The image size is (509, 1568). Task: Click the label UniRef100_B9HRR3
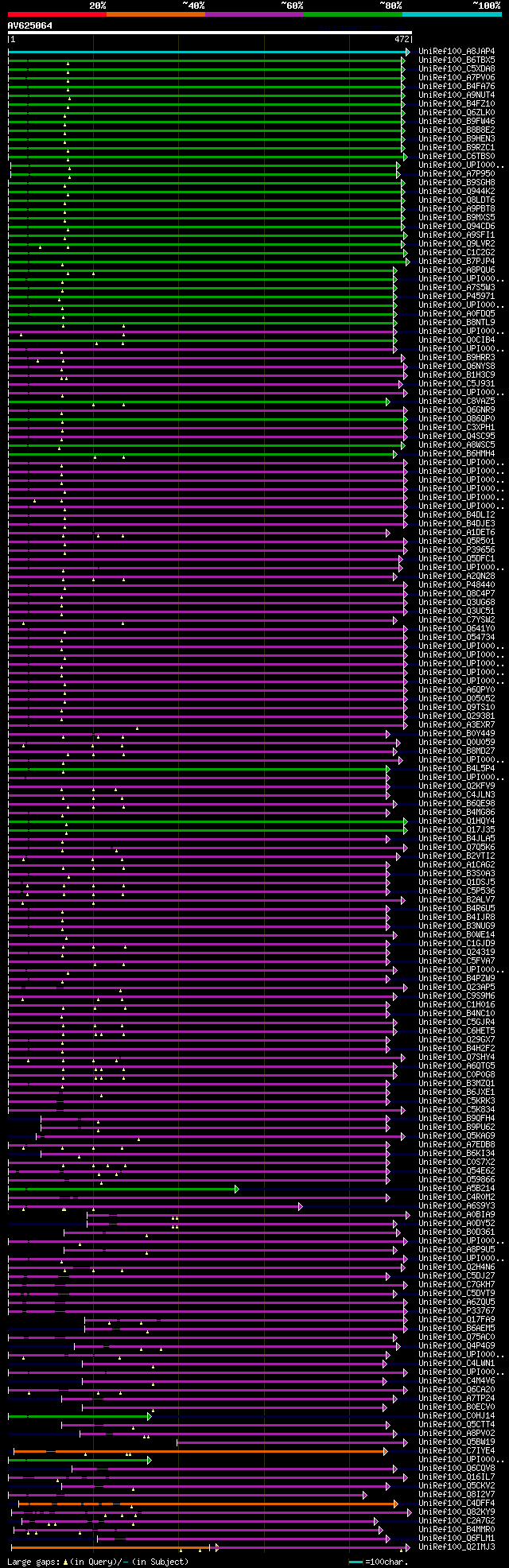457,358
